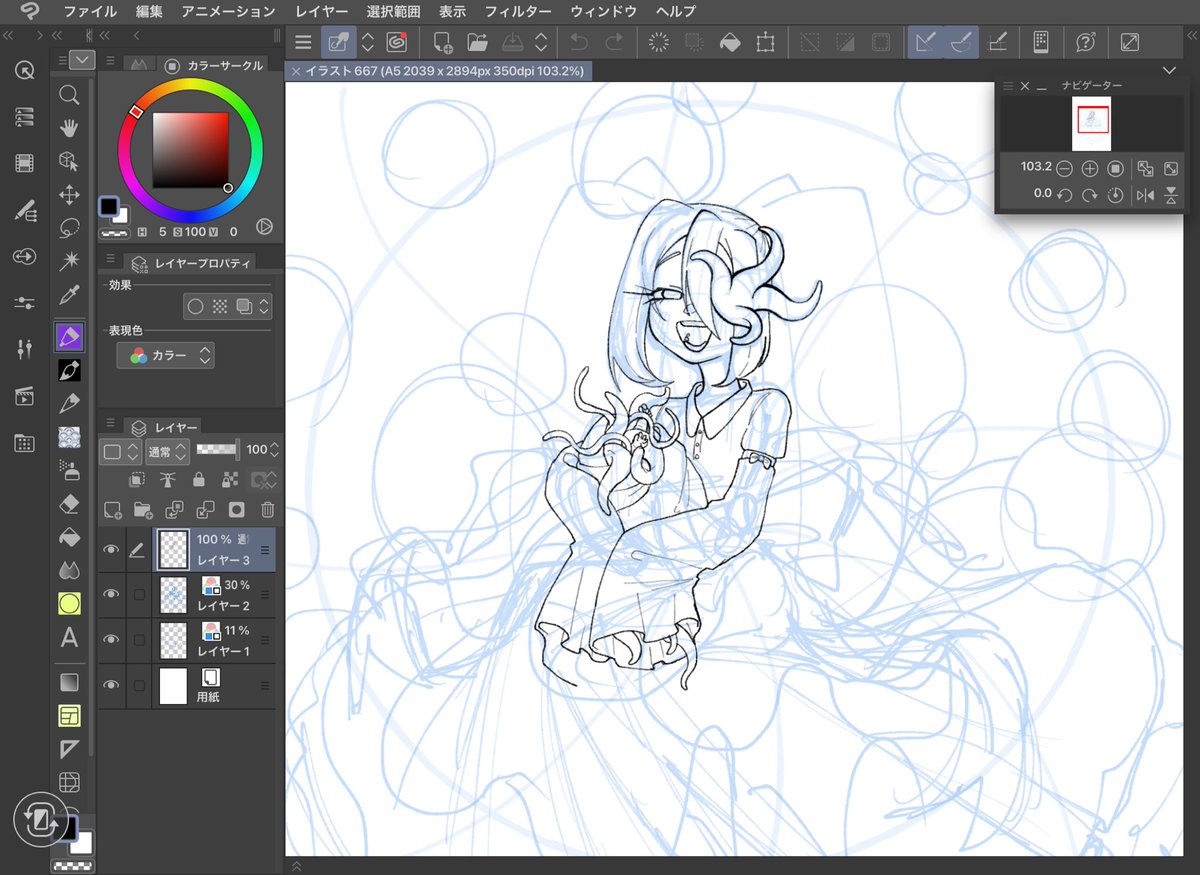This screenshot has height=875, width=1200.
Task: Open アニメーション menu
Action: (229, 12)
